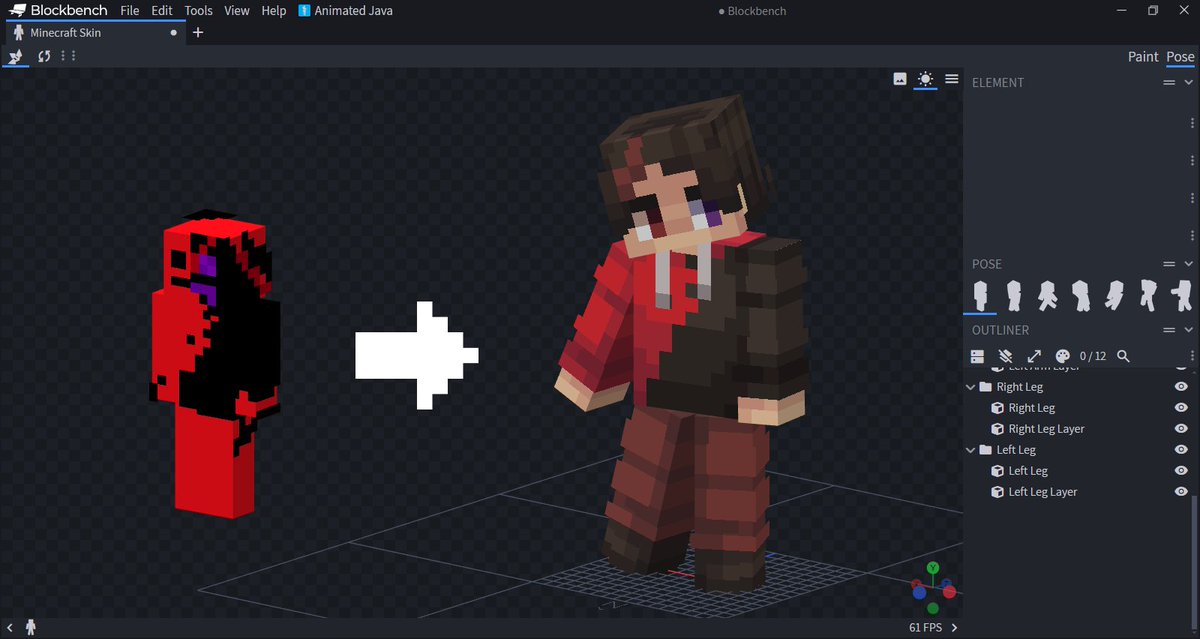Close the Minecraft Skin tab via dot
This screenshot has height=639, width=1200.
point(174,33)
